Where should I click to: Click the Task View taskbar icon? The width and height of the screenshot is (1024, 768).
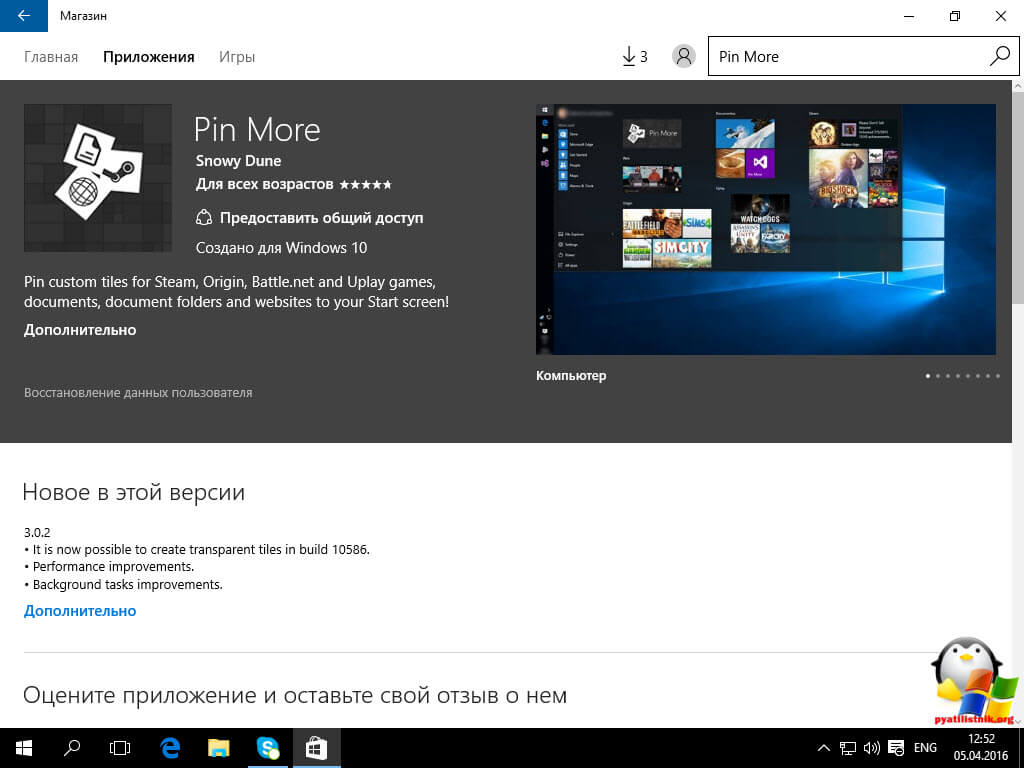pyautogui.click(x=120, y=747)
